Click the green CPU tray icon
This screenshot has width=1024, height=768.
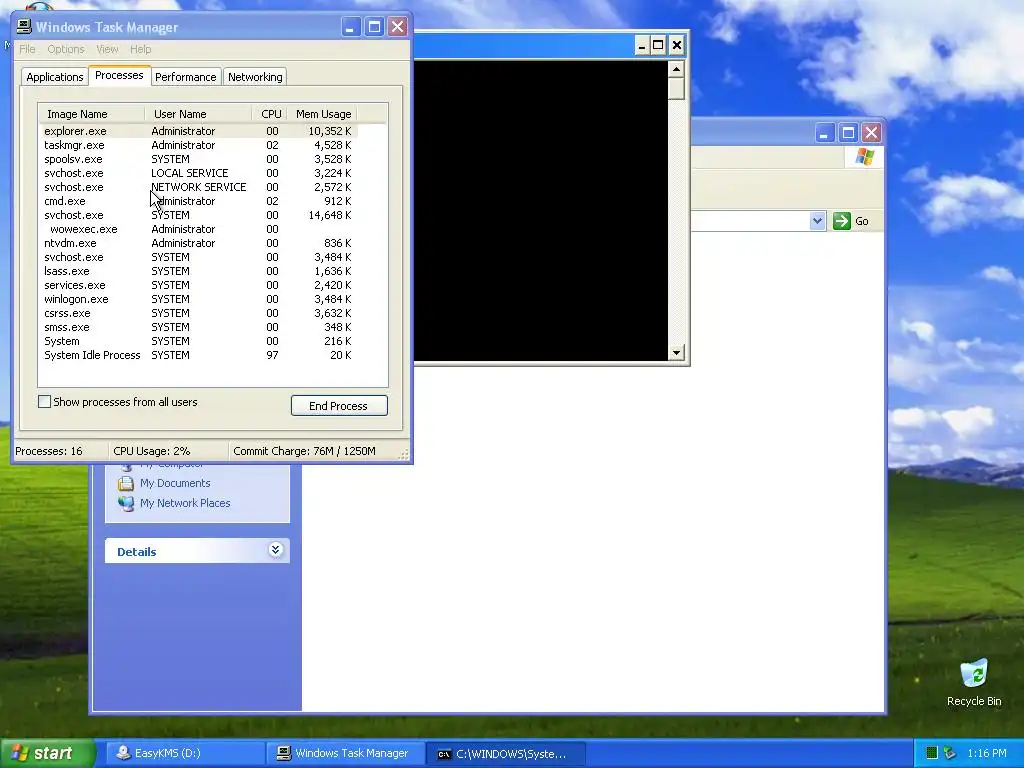932,753
